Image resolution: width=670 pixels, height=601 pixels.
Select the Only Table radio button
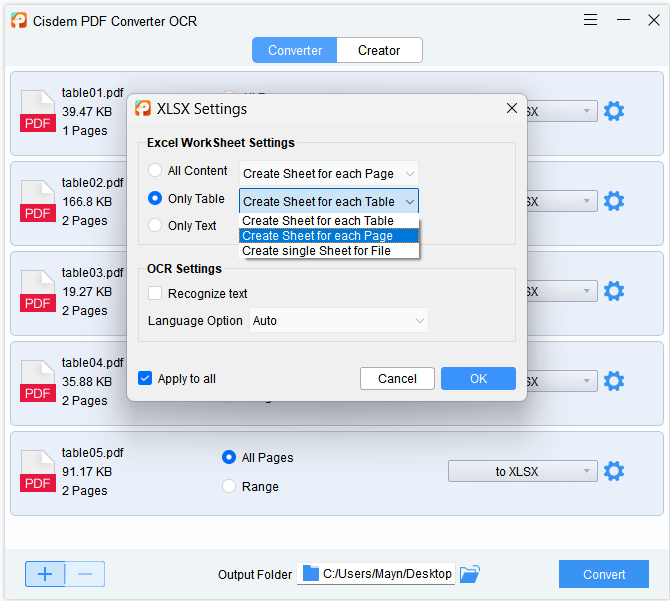[x=155, y=198]
